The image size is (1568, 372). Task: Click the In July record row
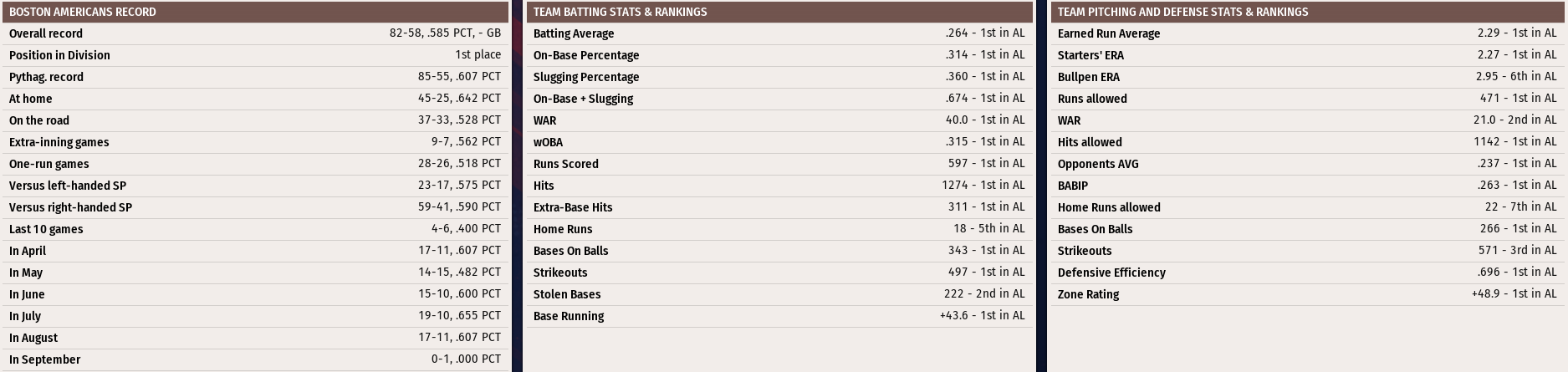point(254,316)
